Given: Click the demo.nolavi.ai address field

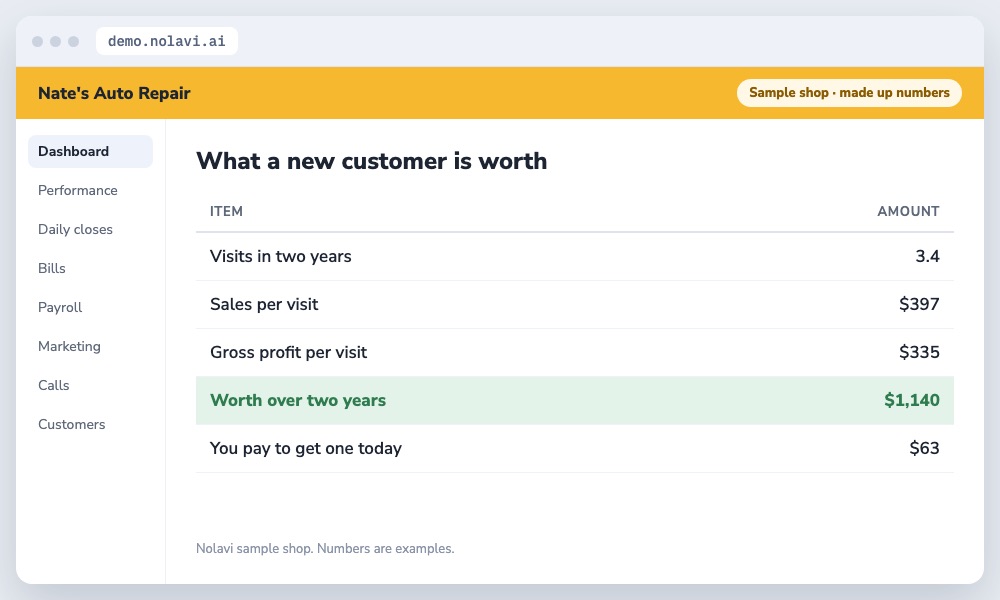Looking at the screenshot, I should (x=166, y=41).
